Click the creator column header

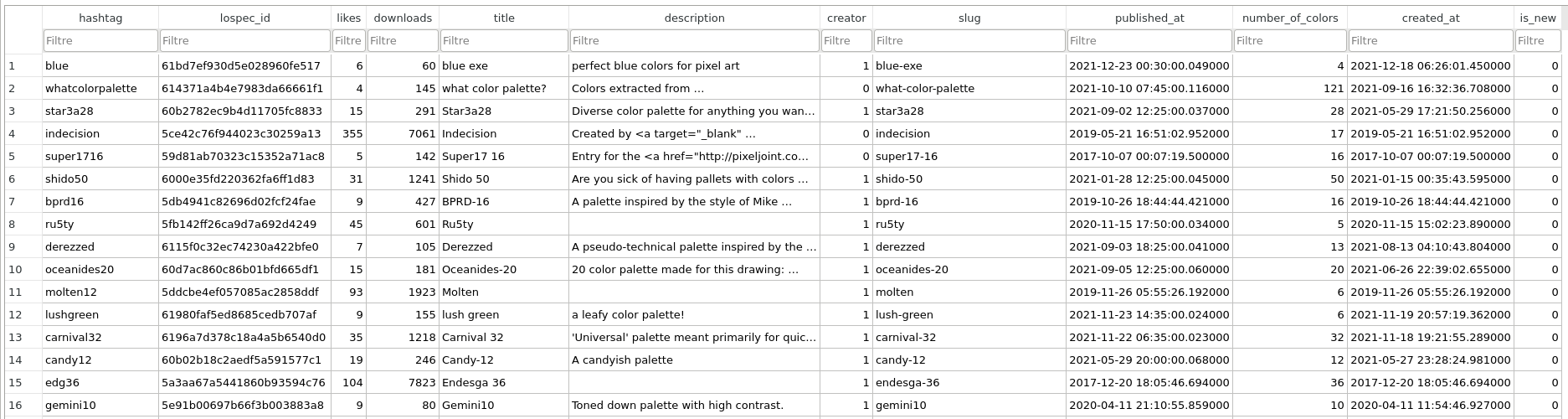846,18
